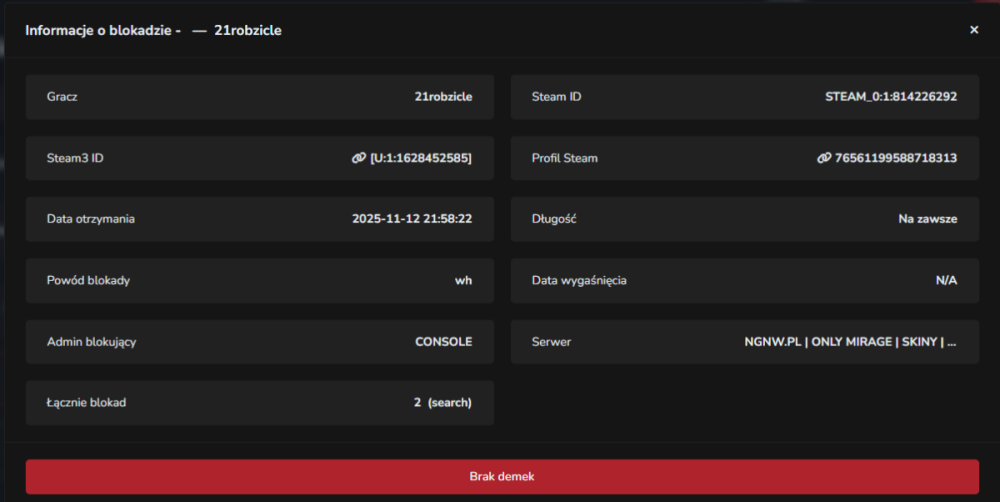Select the STEAM_0:1:814226292 value
Image resolution: width=1000 pixels, height=502 pixels.
pos(891,96)
